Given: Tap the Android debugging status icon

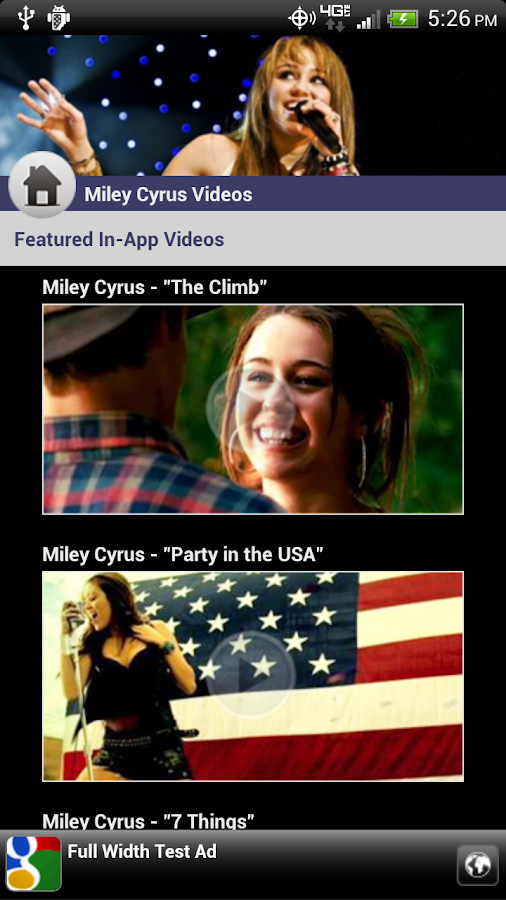Looking at the screenshot, I should click(59, 18).
